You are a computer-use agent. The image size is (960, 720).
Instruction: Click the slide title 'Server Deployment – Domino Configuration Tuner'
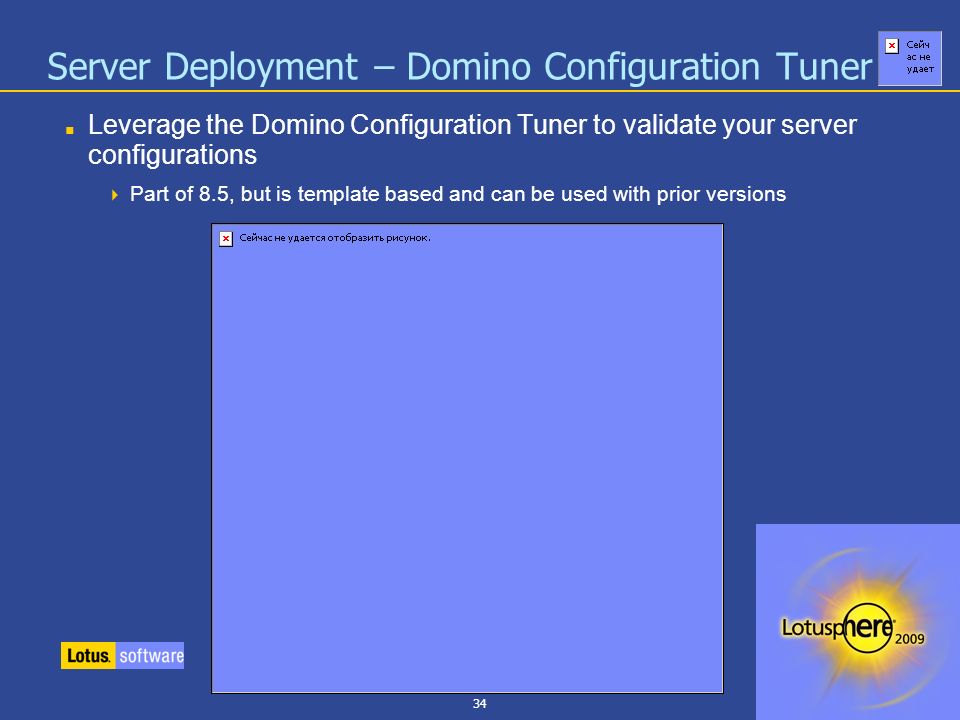tap(459, 66)
